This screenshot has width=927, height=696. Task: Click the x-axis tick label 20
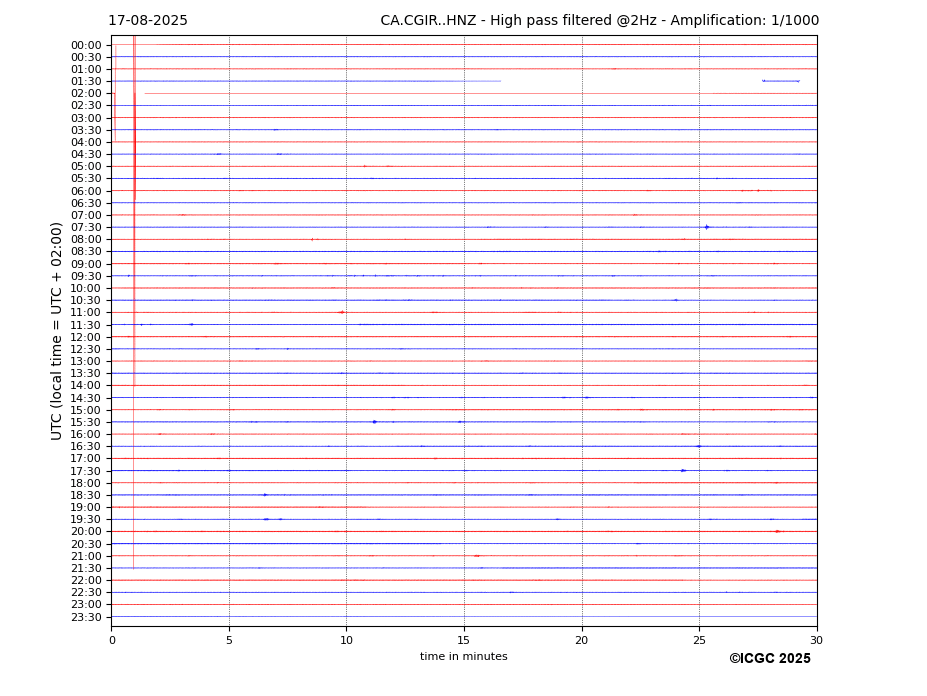582,640
